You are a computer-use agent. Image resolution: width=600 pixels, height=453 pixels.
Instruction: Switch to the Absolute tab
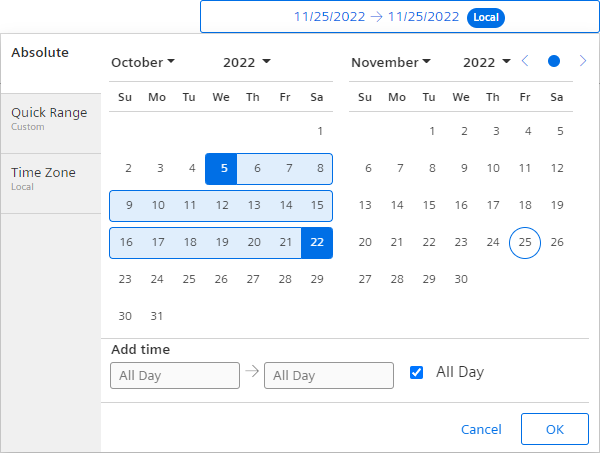[51, 63]
